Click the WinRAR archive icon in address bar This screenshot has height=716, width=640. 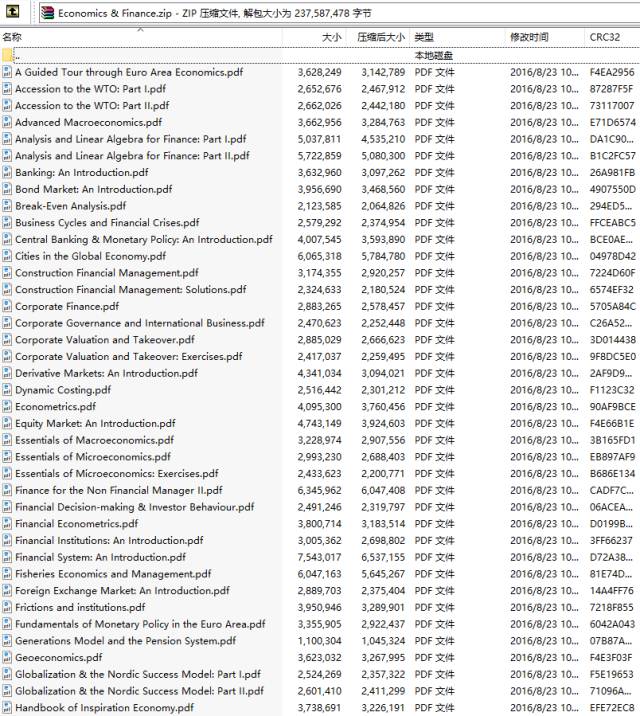click(x=47, y=13)
